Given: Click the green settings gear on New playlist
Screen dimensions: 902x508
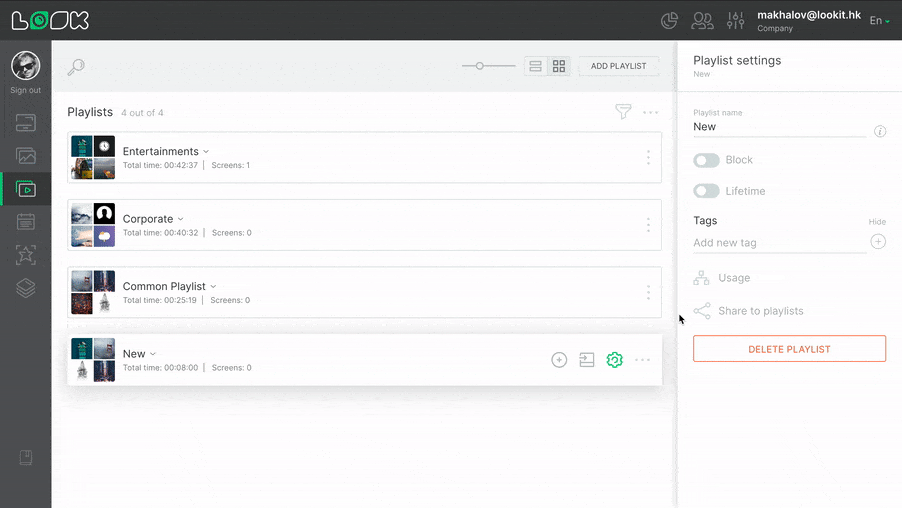Looking at the screenshot, I should click(x=614, y=360).
